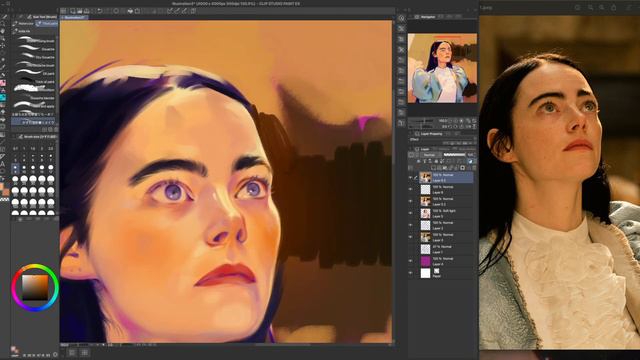Hide the purple fill layer via its eye icon
The width and height of the screenshot is (640, 360).
click(x=411, y=261)
